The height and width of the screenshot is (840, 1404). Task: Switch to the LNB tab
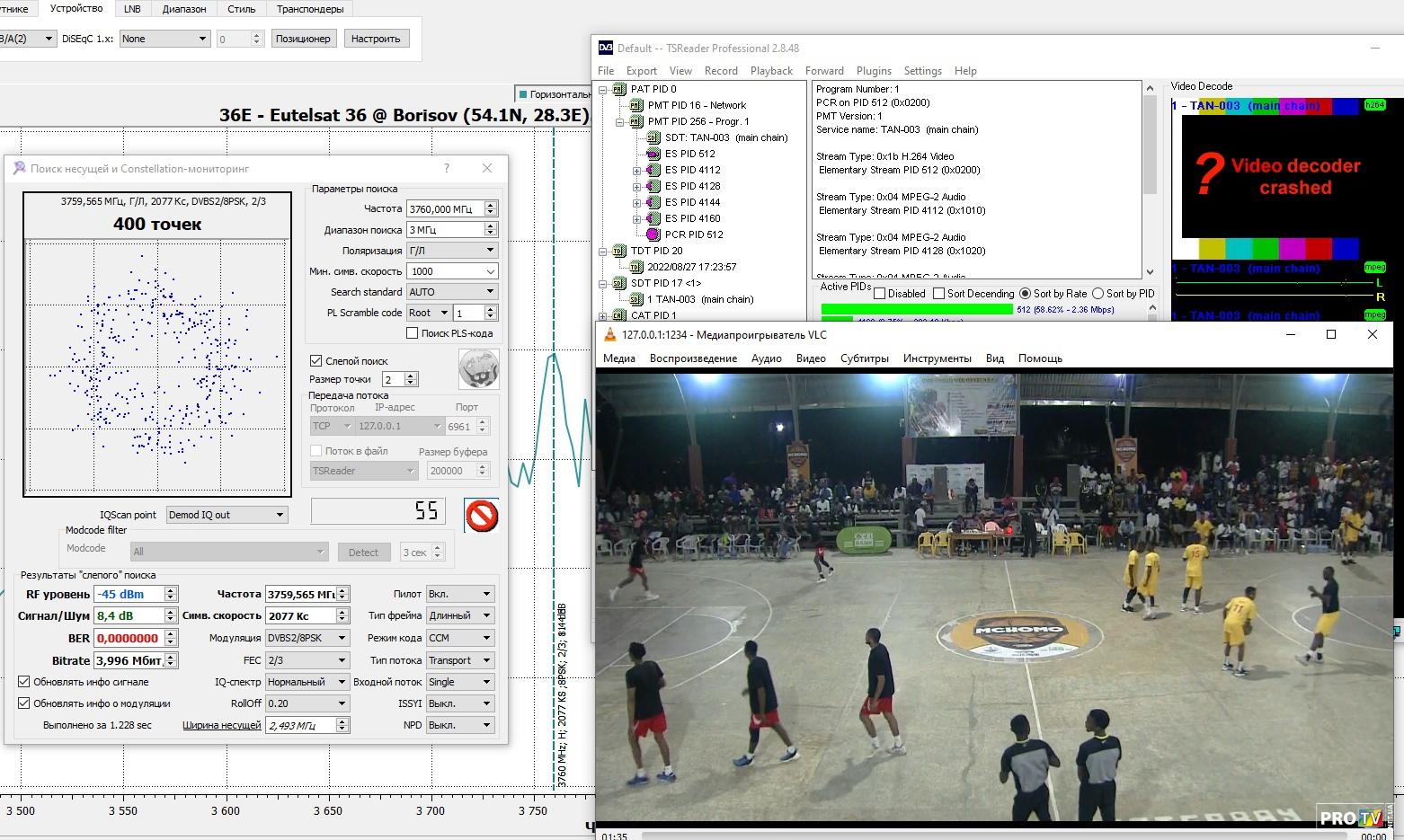coord(132,9)
